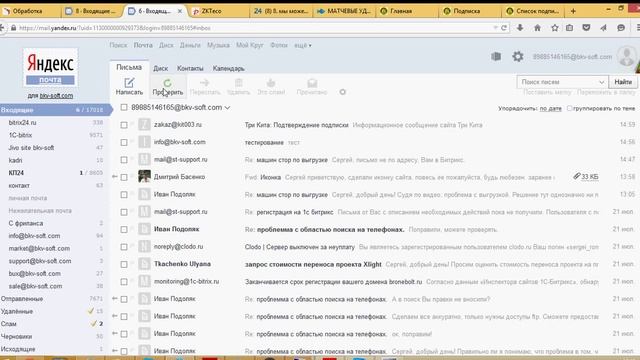The width and height of the screenshot is (640, 360).
Task: Check the zakaz@kit003.ru message checkbox
Action: click(x=124, y=125)
